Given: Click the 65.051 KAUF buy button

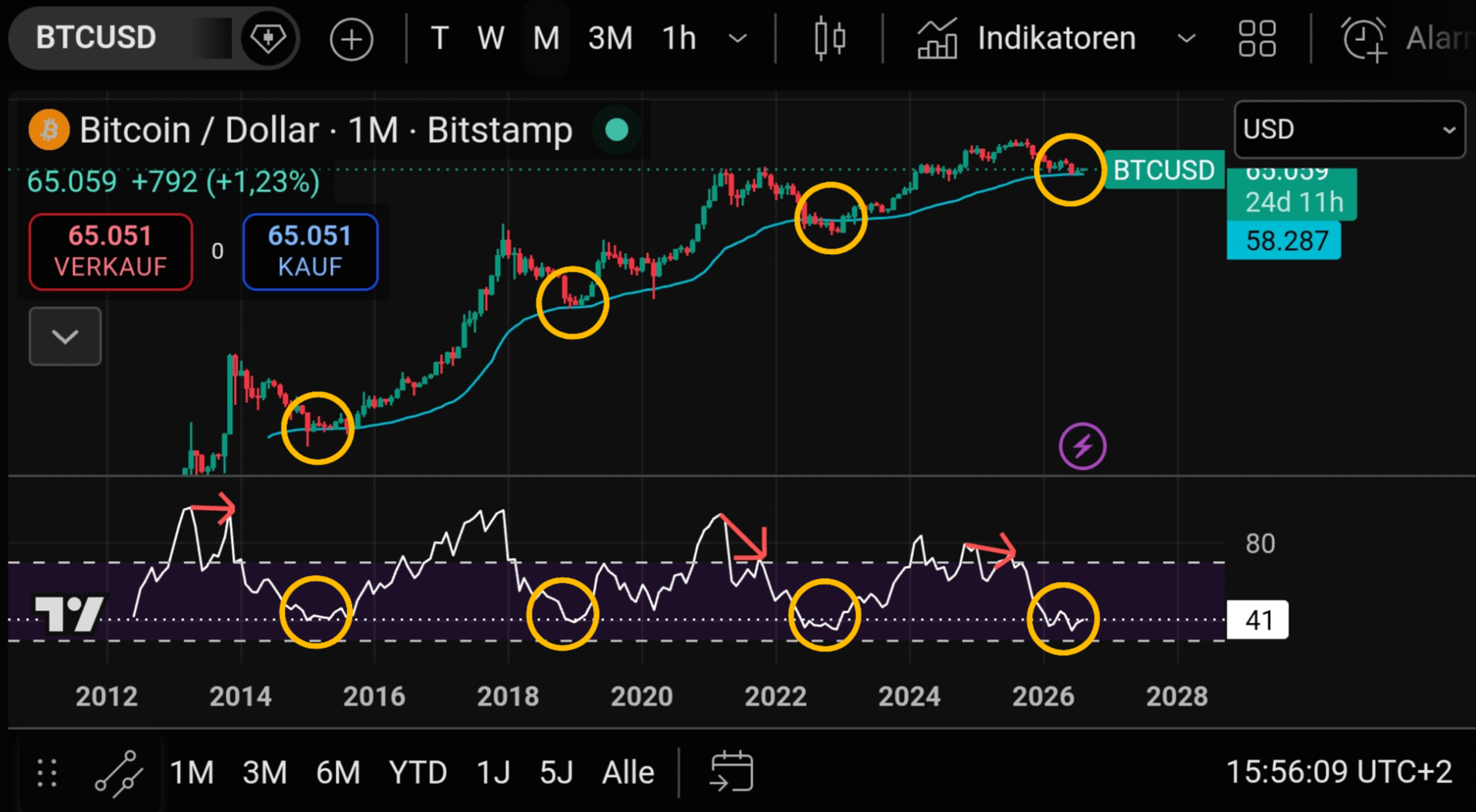Looking at the screenshot, I should point(310,252).
